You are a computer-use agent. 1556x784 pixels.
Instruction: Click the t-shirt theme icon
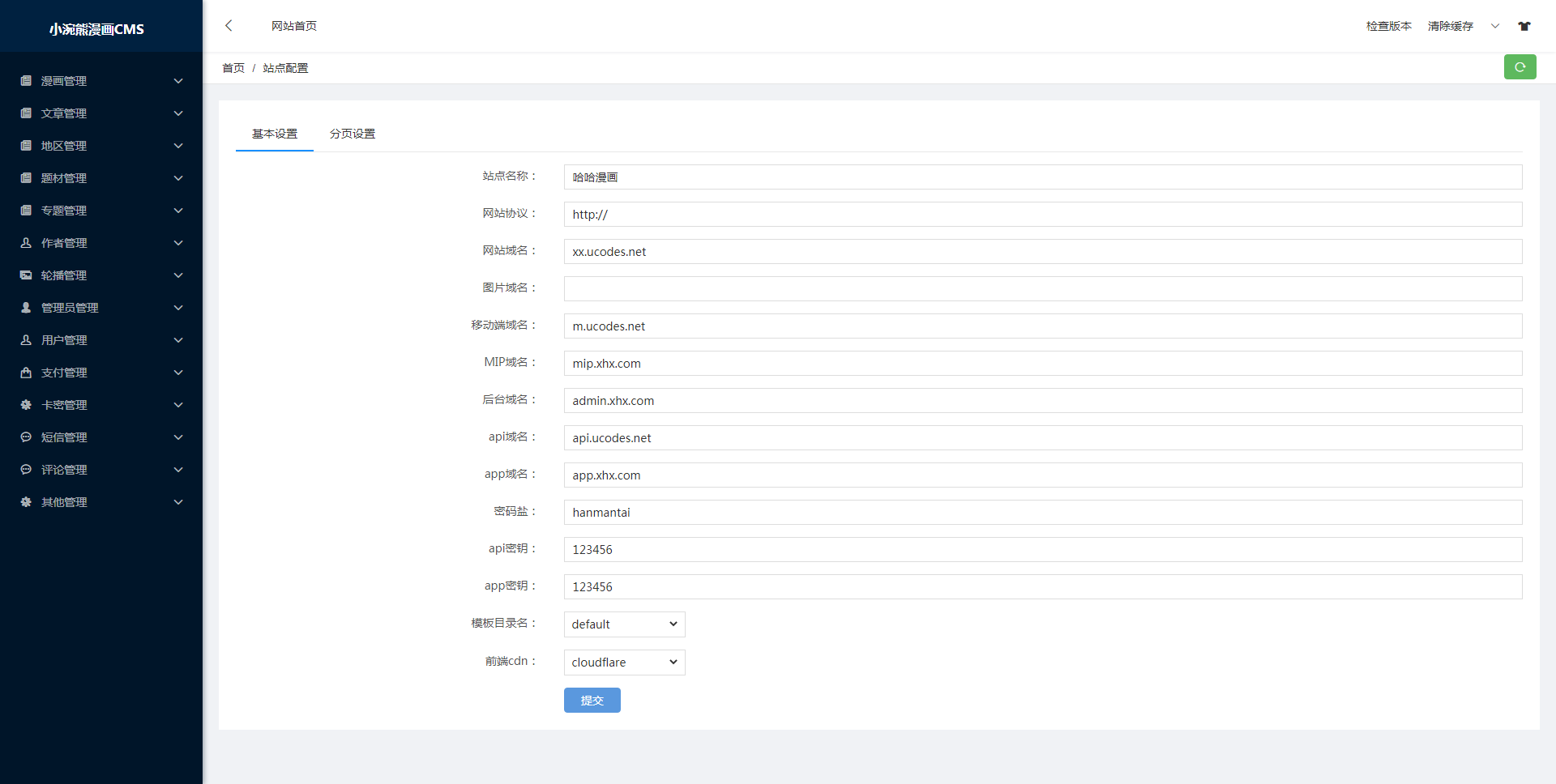1524,26
